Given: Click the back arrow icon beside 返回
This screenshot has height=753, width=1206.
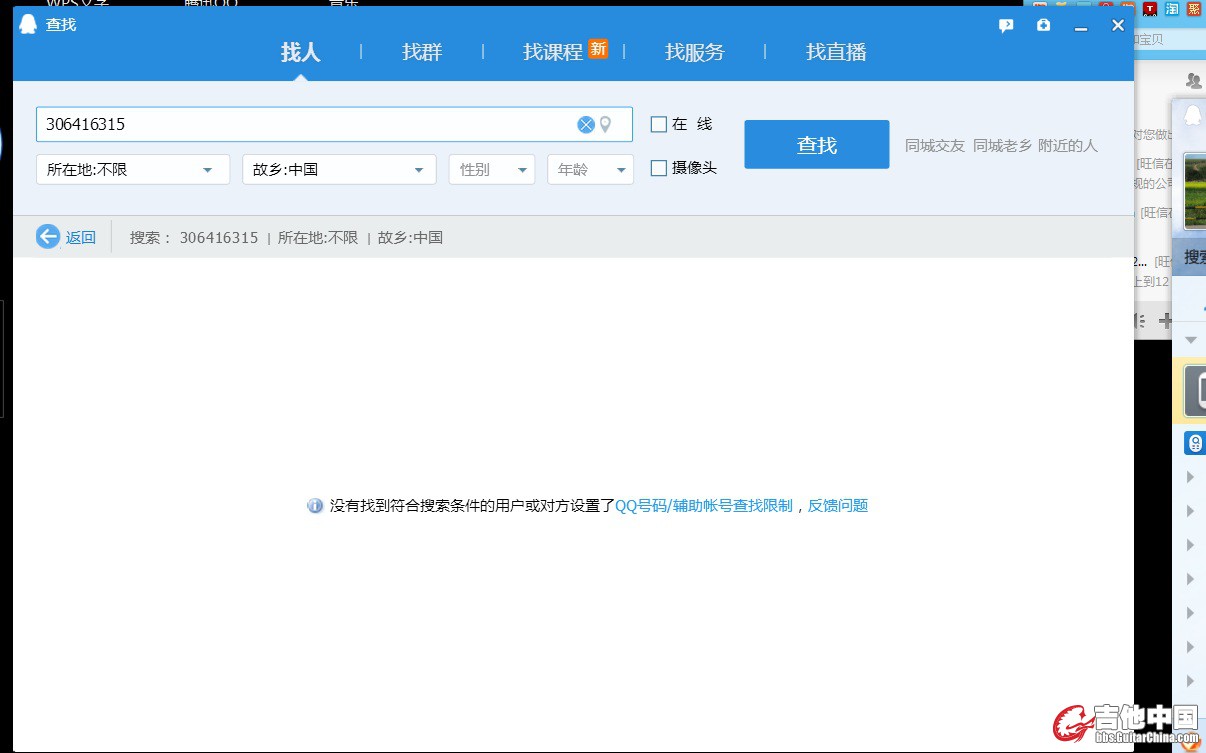Looking at the screenshot, I should (48, 237).
